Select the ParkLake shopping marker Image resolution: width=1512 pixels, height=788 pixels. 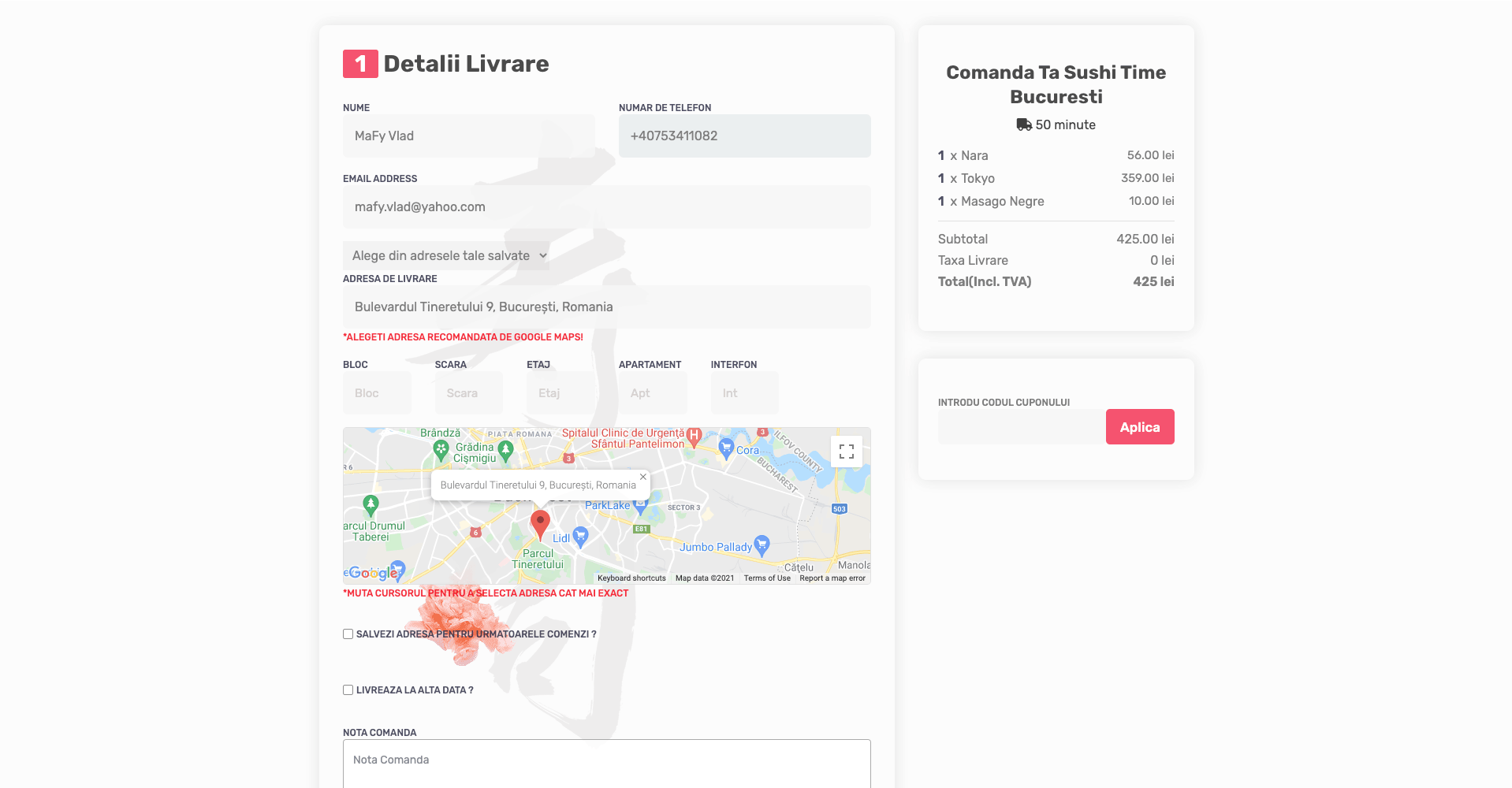[x=640, y=506]
